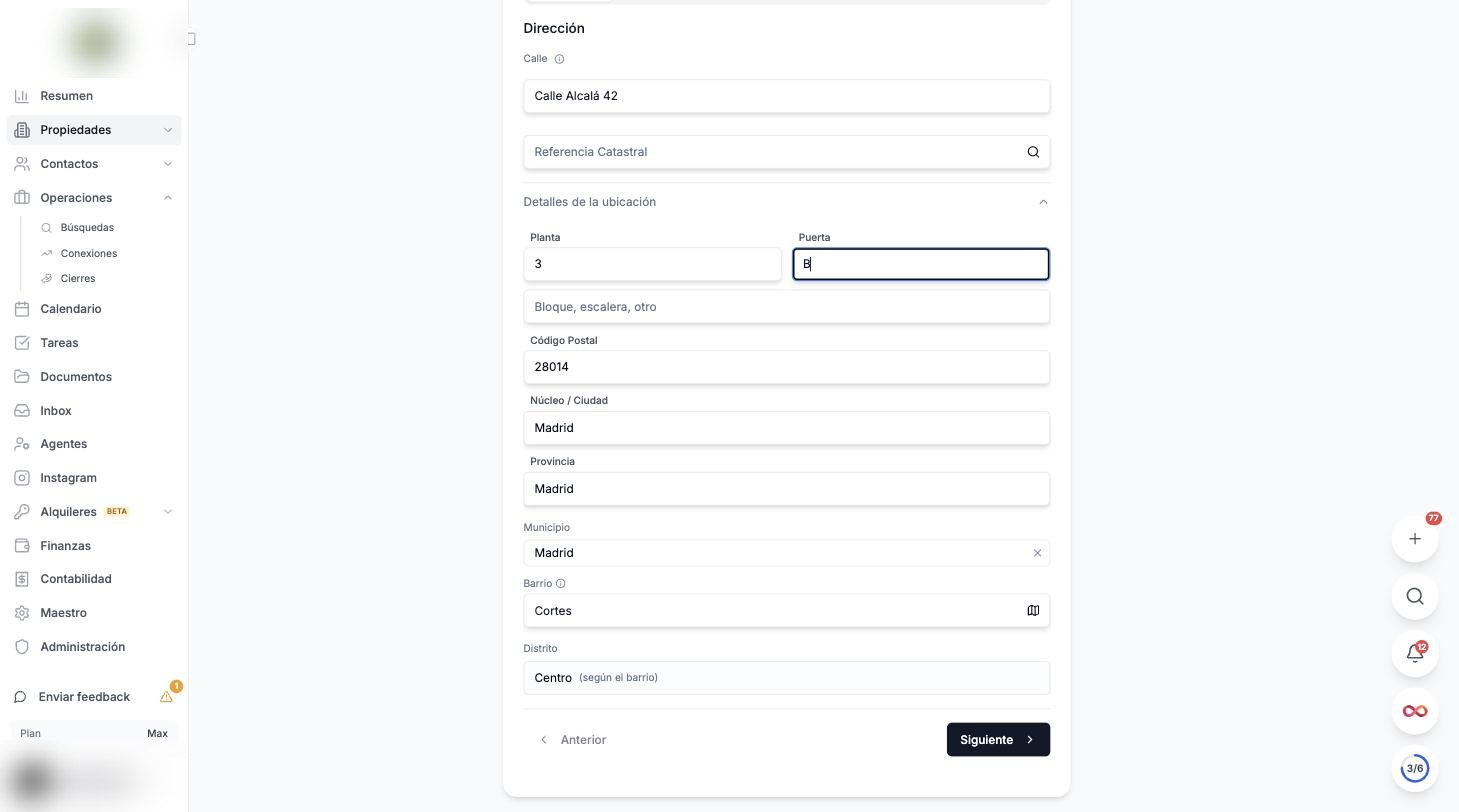Click the Bloque, escalera, otro input field
The width and height of the screenshot is (1459, 812).
pos(787,307)
